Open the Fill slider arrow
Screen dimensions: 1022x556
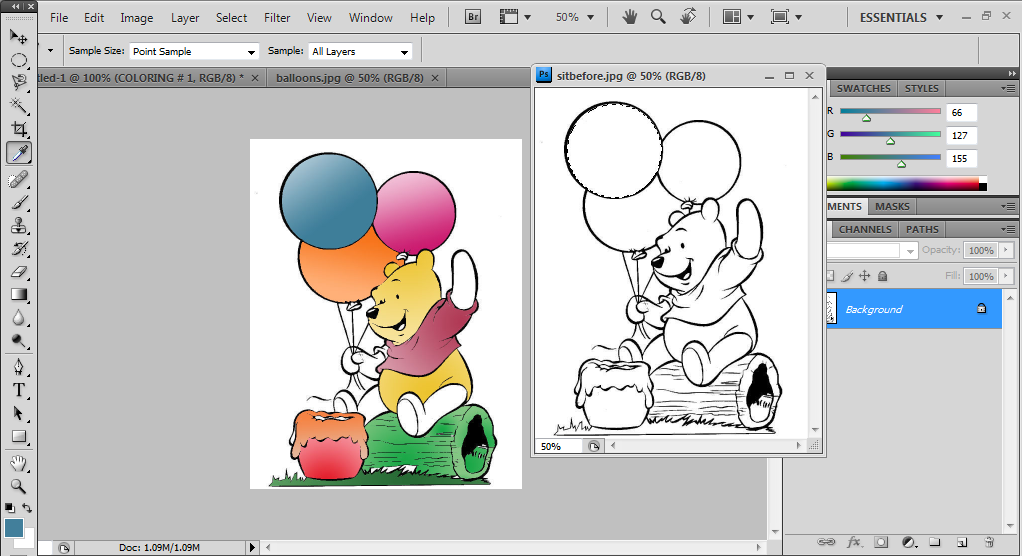tap(1006, 276)
